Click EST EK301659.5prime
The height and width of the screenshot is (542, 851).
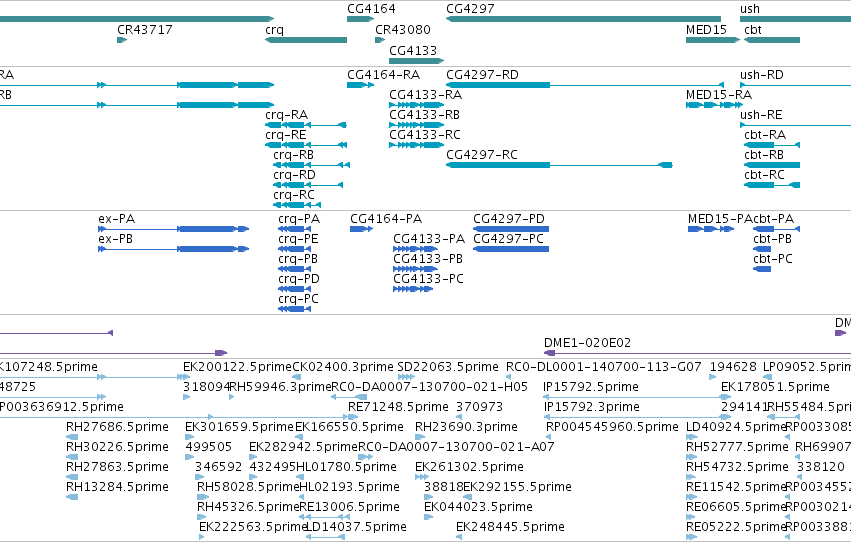tap(239, 427)
